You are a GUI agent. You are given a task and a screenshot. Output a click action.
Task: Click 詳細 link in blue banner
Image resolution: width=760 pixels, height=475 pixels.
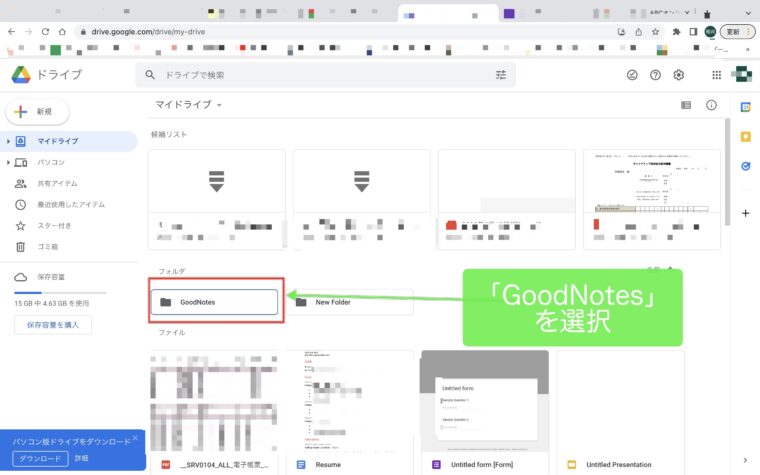coord(81,458)
